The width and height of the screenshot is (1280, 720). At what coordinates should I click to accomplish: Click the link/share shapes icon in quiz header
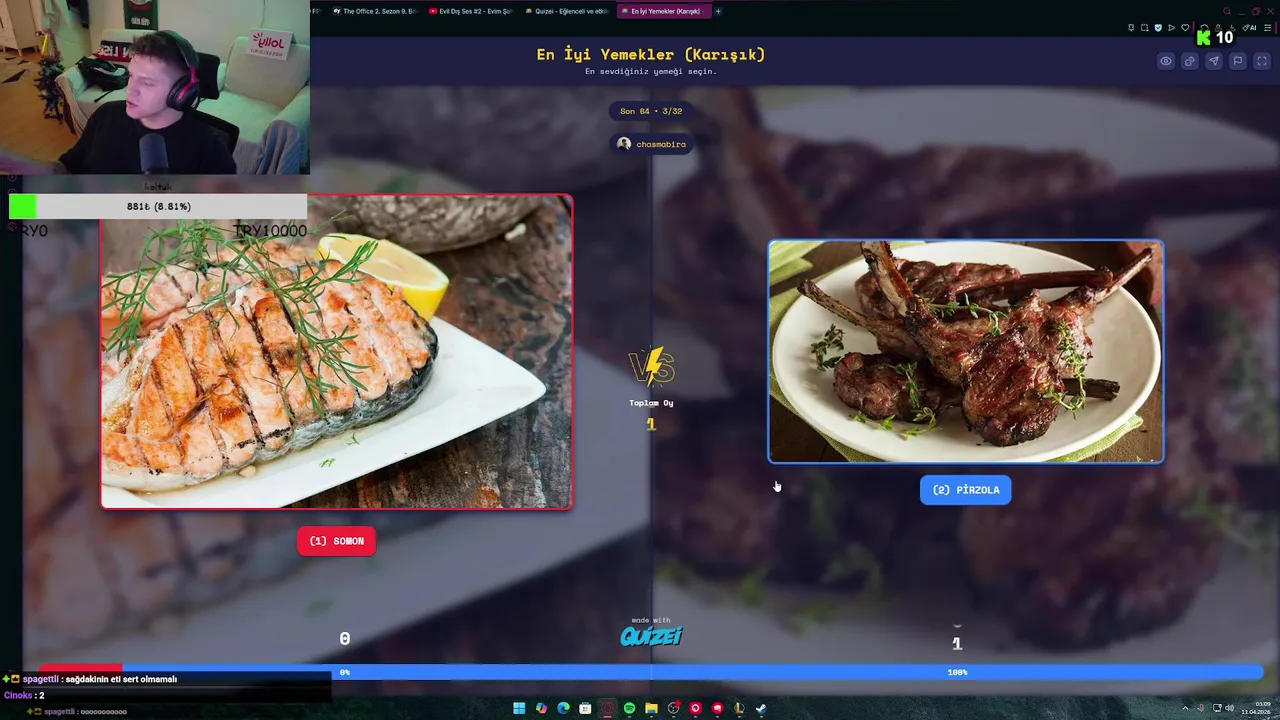click(x=1190, y=61)
